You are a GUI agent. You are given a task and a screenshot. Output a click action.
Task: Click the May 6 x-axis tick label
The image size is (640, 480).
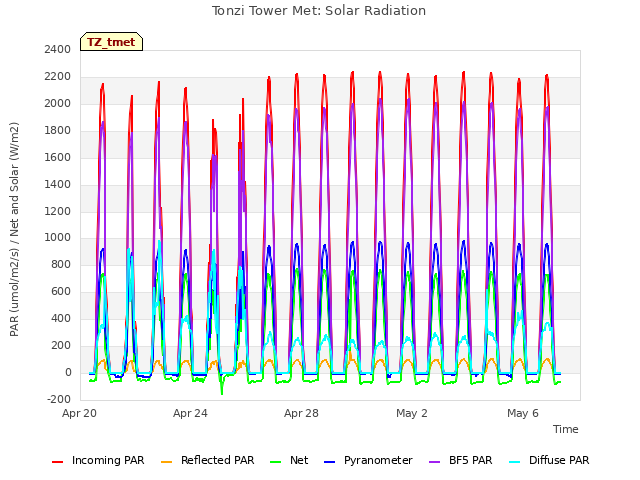click(x=523, y=413)
